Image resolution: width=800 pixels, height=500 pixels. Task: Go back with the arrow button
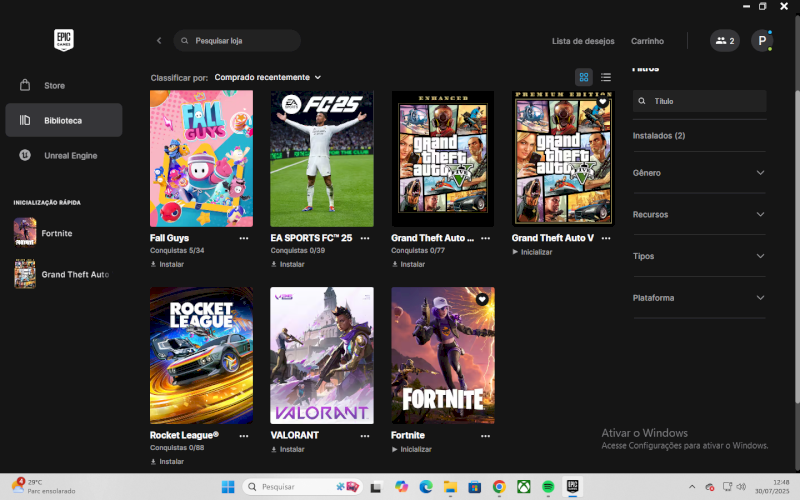pyautogui.click(x=159, y=41)
